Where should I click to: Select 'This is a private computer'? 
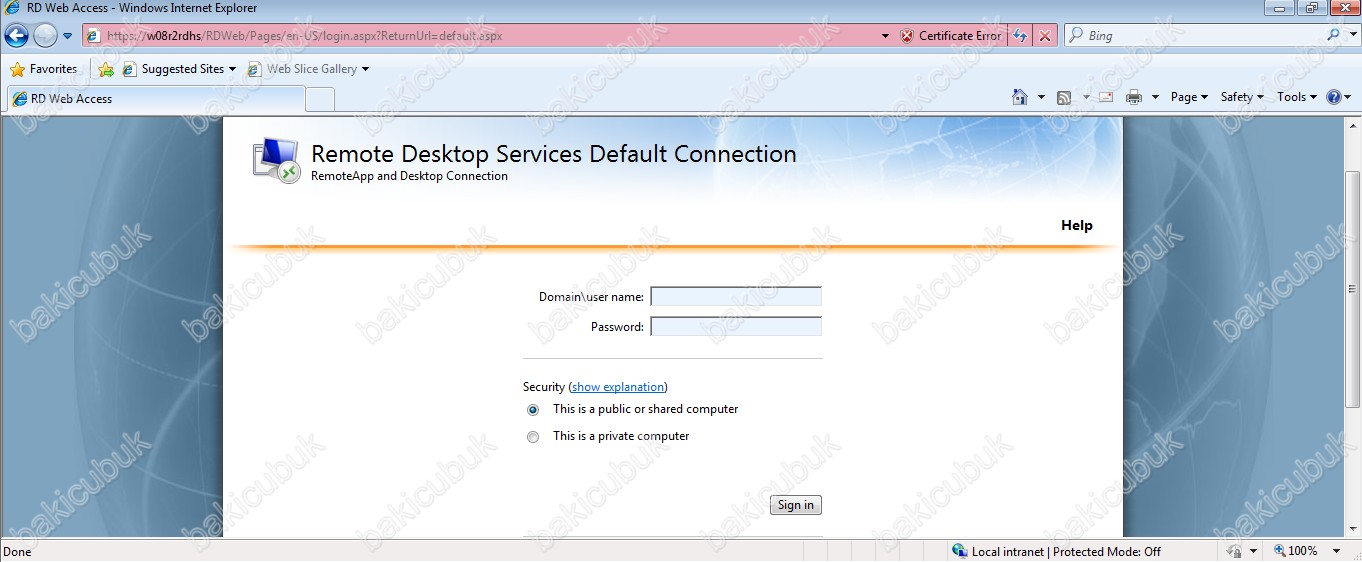533,437
